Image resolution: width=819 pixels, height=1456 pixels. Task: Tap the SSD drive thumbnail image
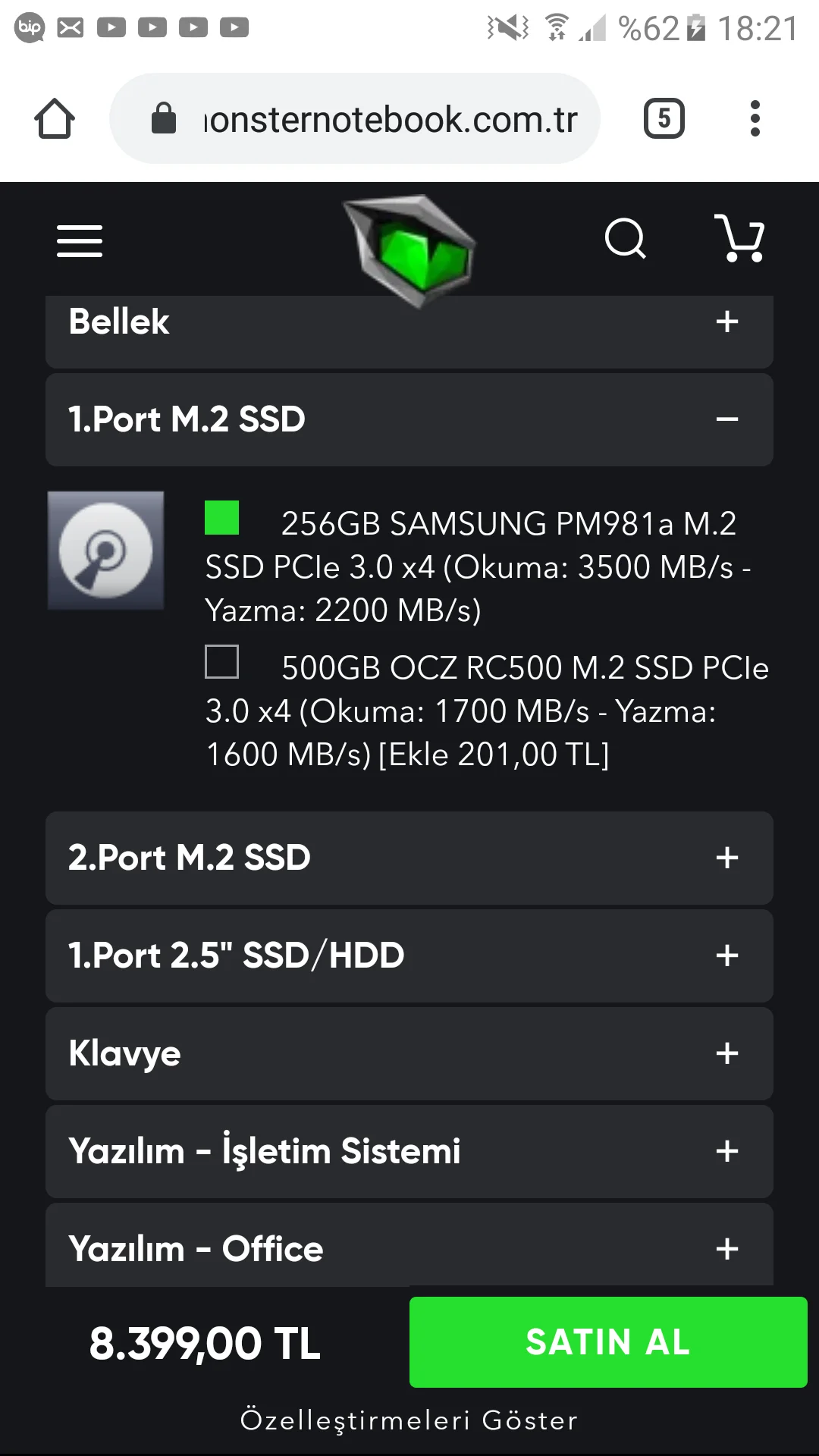click(106, 551)
